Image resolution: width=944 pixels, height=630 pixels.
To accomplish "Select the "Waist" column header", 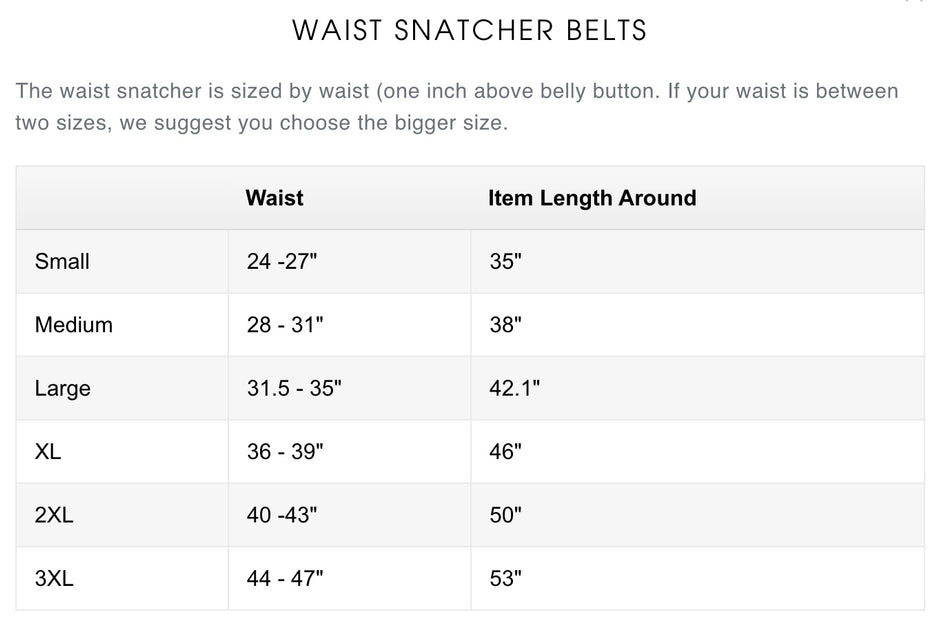I will 274,198.
